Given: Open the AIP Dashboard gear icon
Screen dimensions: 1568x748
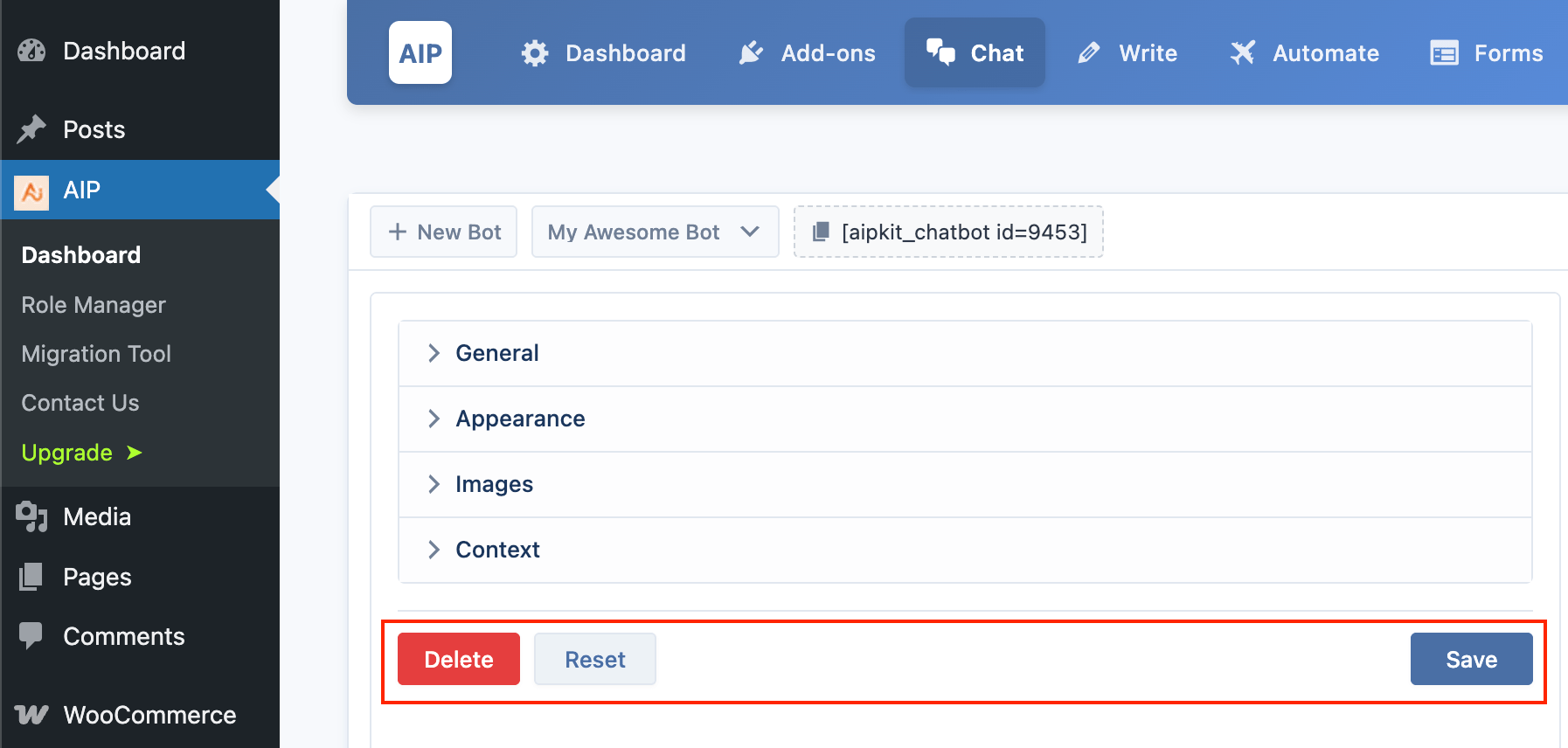Looking at the screenshot, I should coord(535,53).
